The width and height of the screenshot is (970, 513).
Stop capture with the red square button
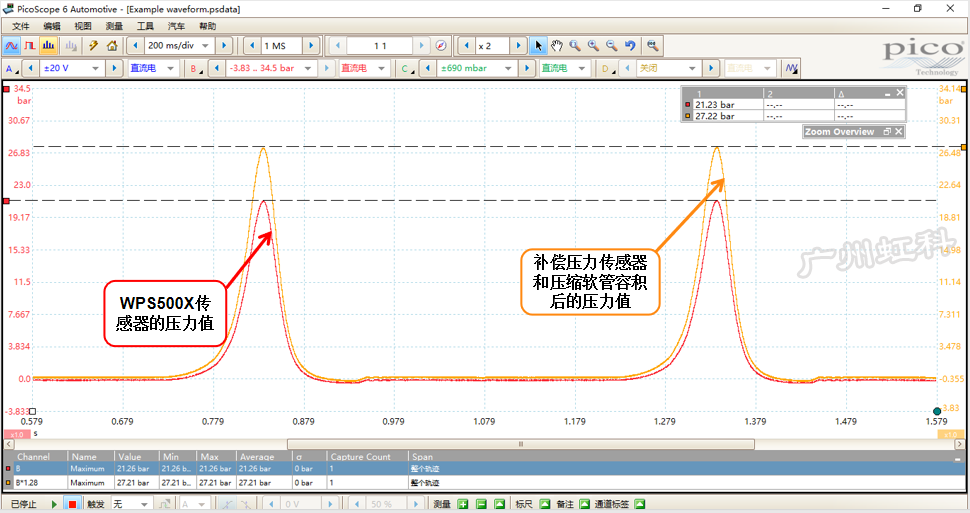[72, 504]
